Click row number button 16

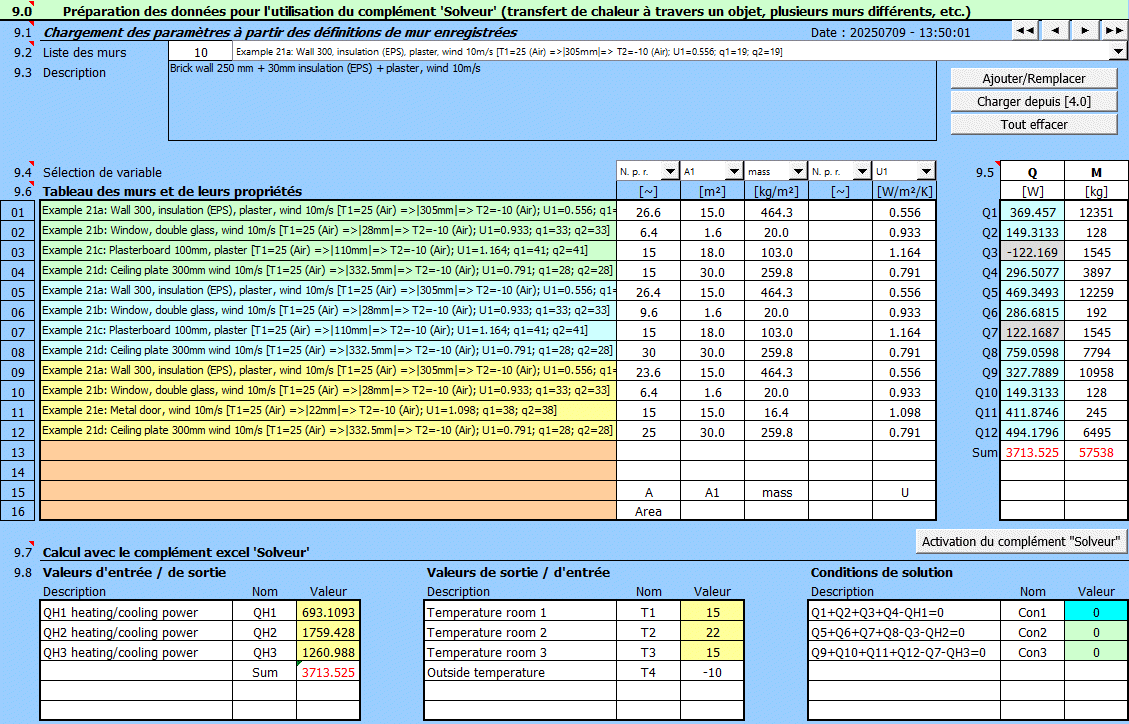(x=19, y=511)
